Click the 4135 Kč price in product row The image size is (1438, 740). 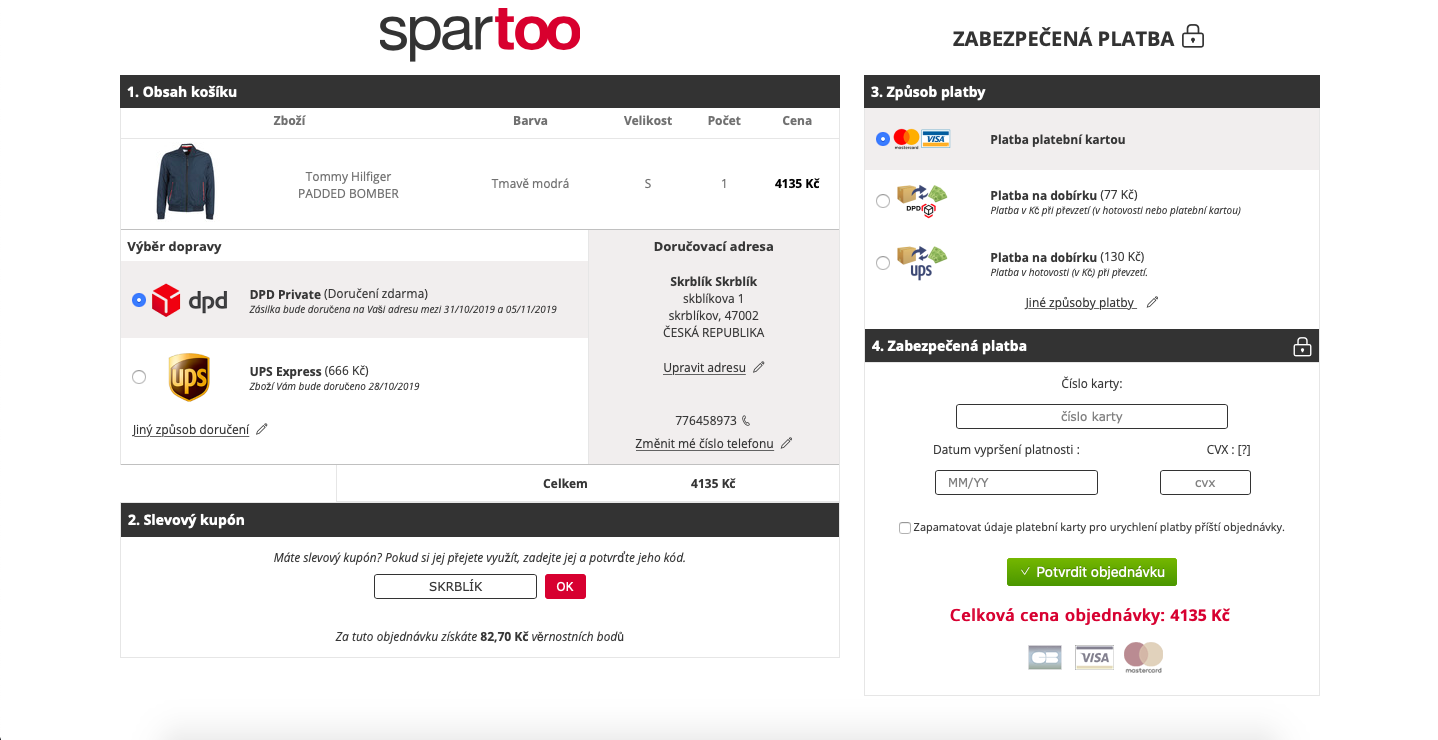click(x=797, y=184)
